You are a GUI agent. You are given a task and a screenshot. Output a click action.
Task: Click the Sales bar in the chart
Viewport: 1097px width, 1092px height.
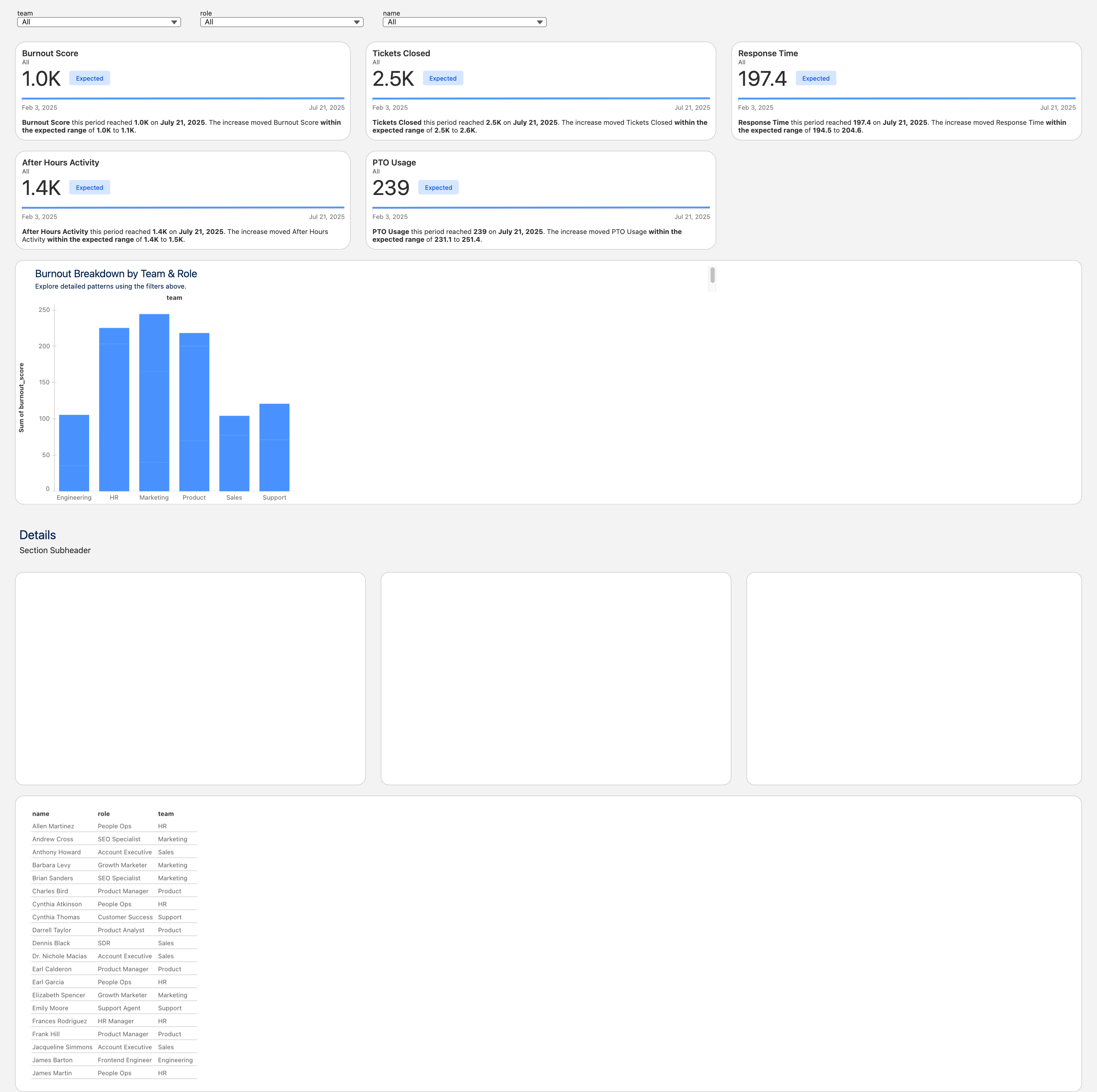click(234, 453)
